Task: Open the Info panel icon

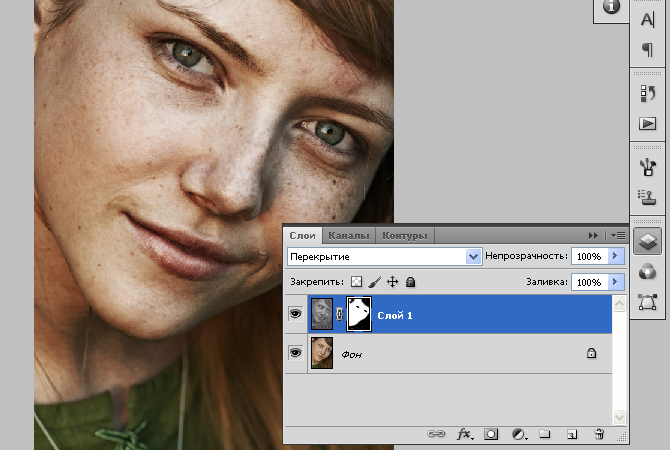Action: tap(611, 6)
